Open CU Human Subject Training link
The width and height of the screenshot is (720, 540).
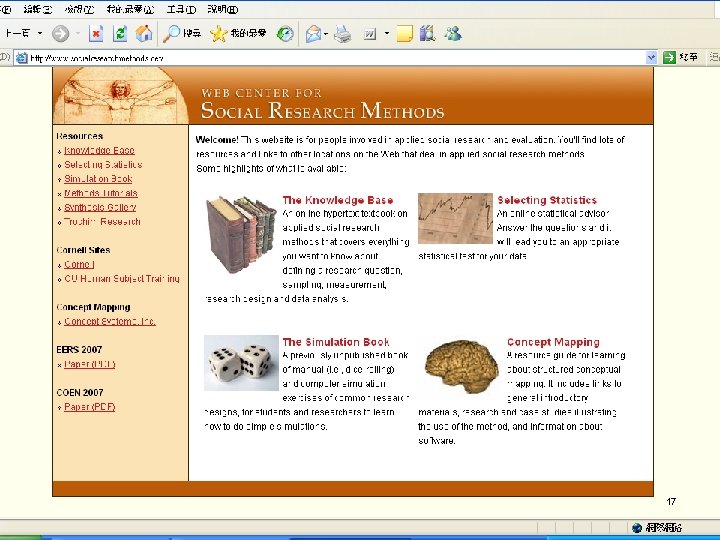point(122,278)
